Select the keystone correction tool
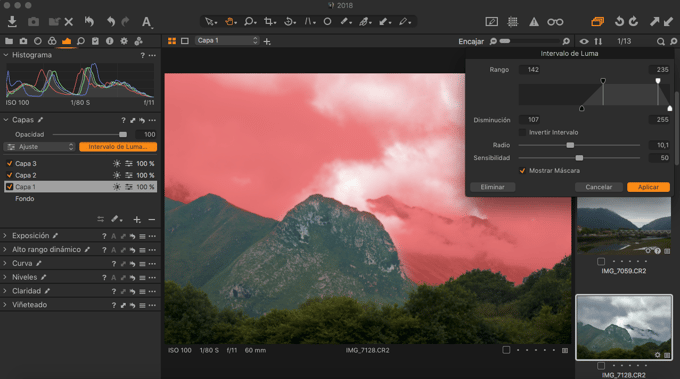This screenshot has height=379, width=680. coord(309,21)
